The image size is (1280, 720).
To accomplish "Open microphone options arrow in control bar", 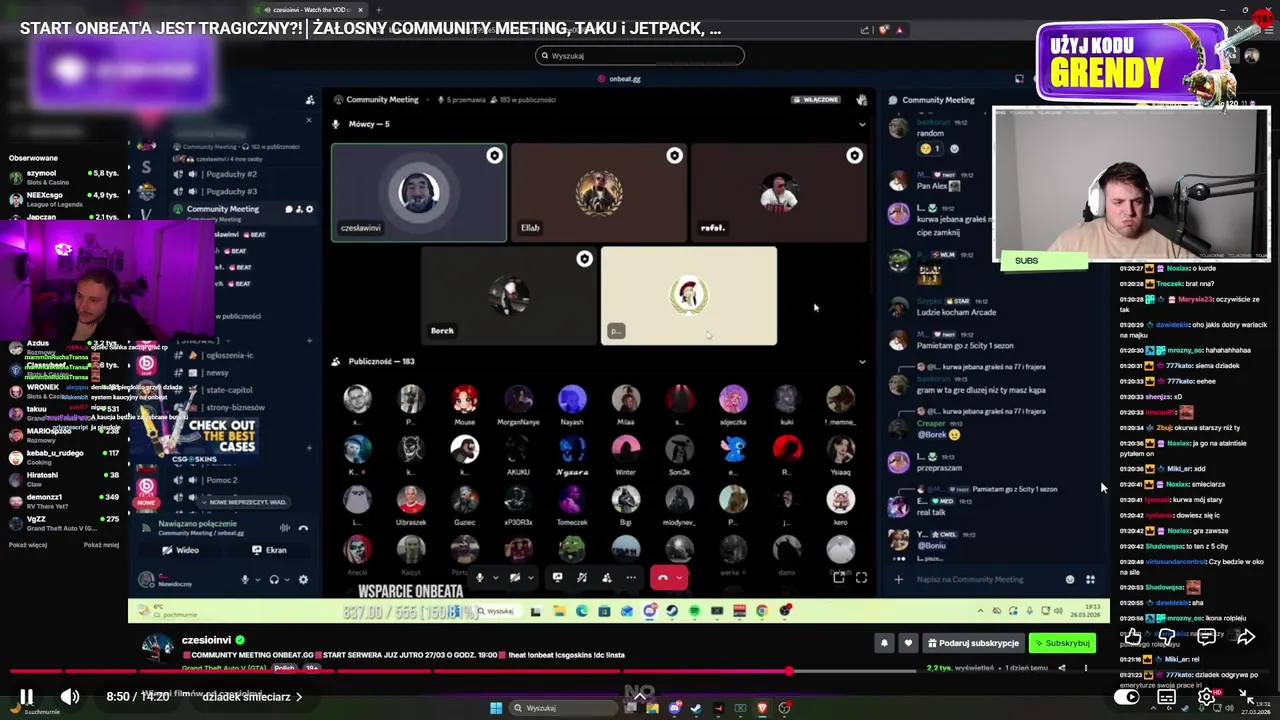I will 495,577.
